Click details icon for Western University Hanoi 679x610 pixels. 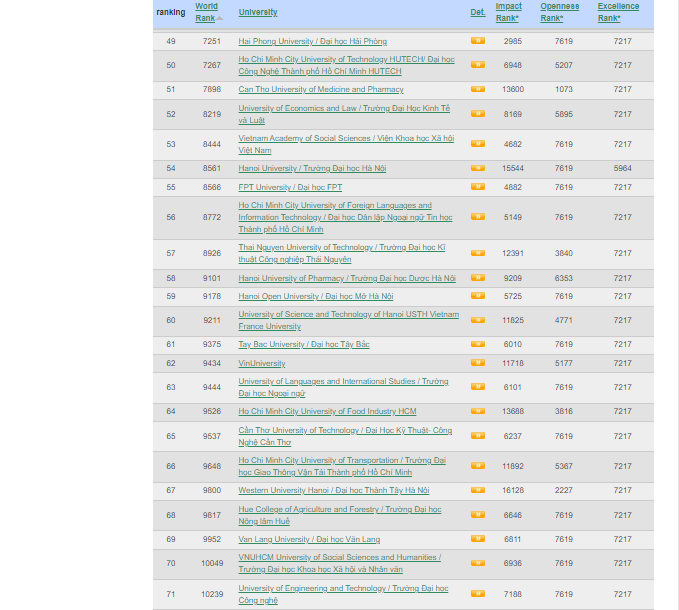click(478, 490)
